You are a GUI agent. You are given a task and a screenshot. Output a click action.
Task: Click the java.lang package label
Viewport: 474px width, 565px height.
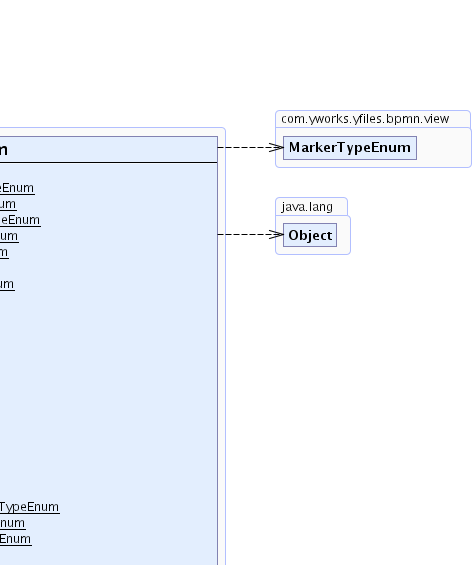coord(307,207)
